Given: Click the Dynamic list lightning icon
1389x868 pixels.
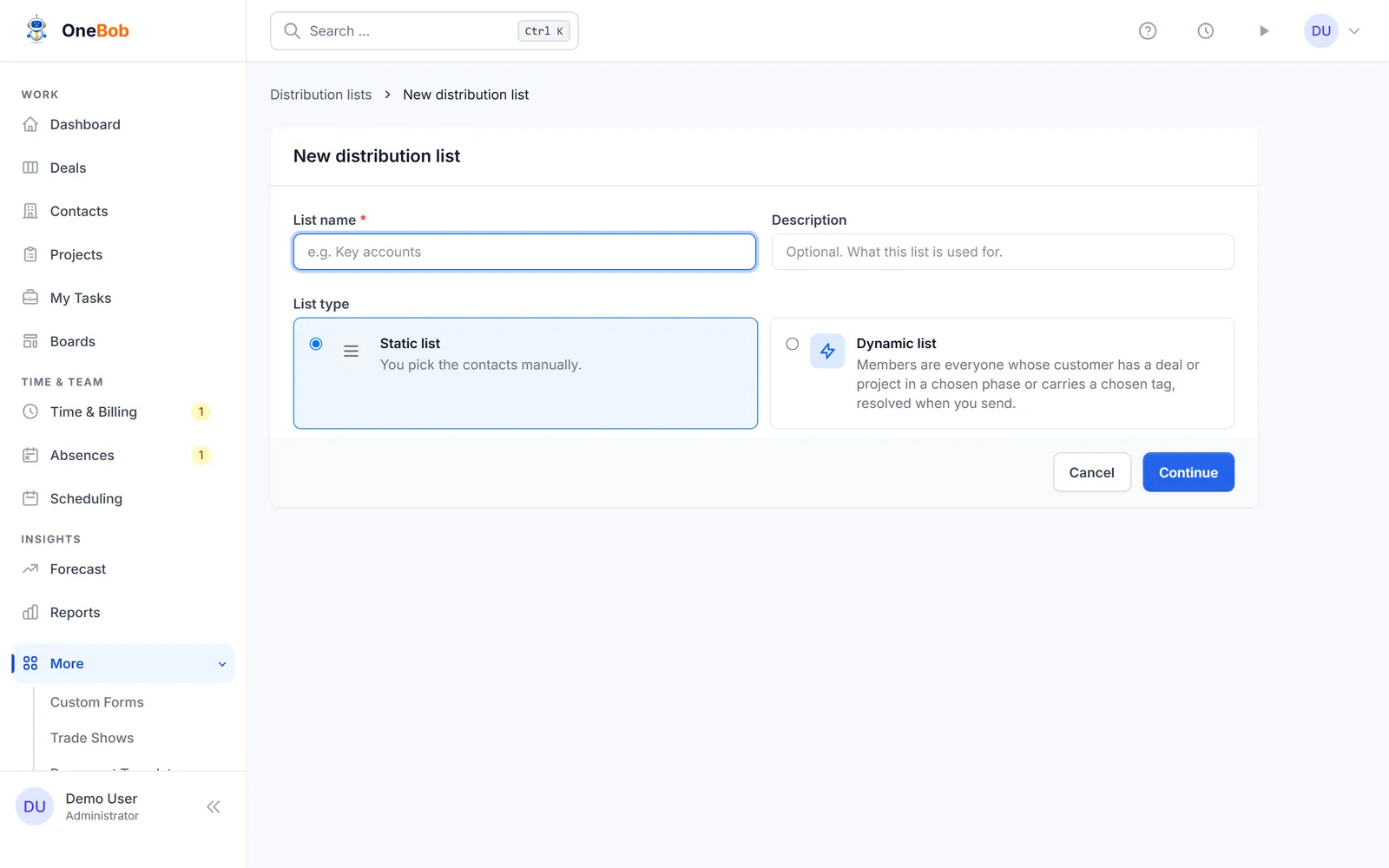Looking at the screenshot, I should [827, 352].
